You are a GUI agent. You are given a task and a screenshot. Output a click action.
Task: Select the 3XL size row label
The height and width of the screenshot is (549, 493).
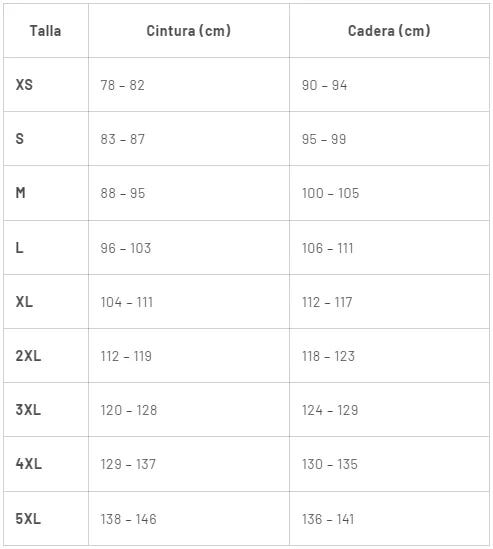28,410
